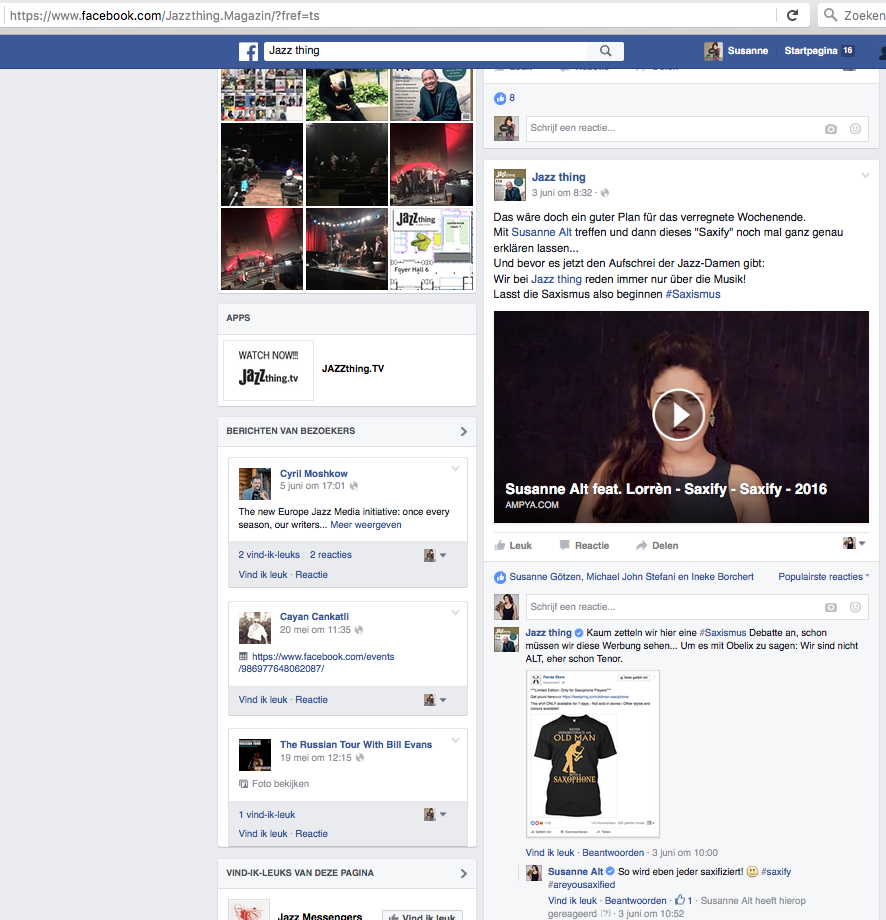This screenshot has height=920, width=886.
Task: Expand Vind-ik-leuks van deze pagina section
Action: 464,873
